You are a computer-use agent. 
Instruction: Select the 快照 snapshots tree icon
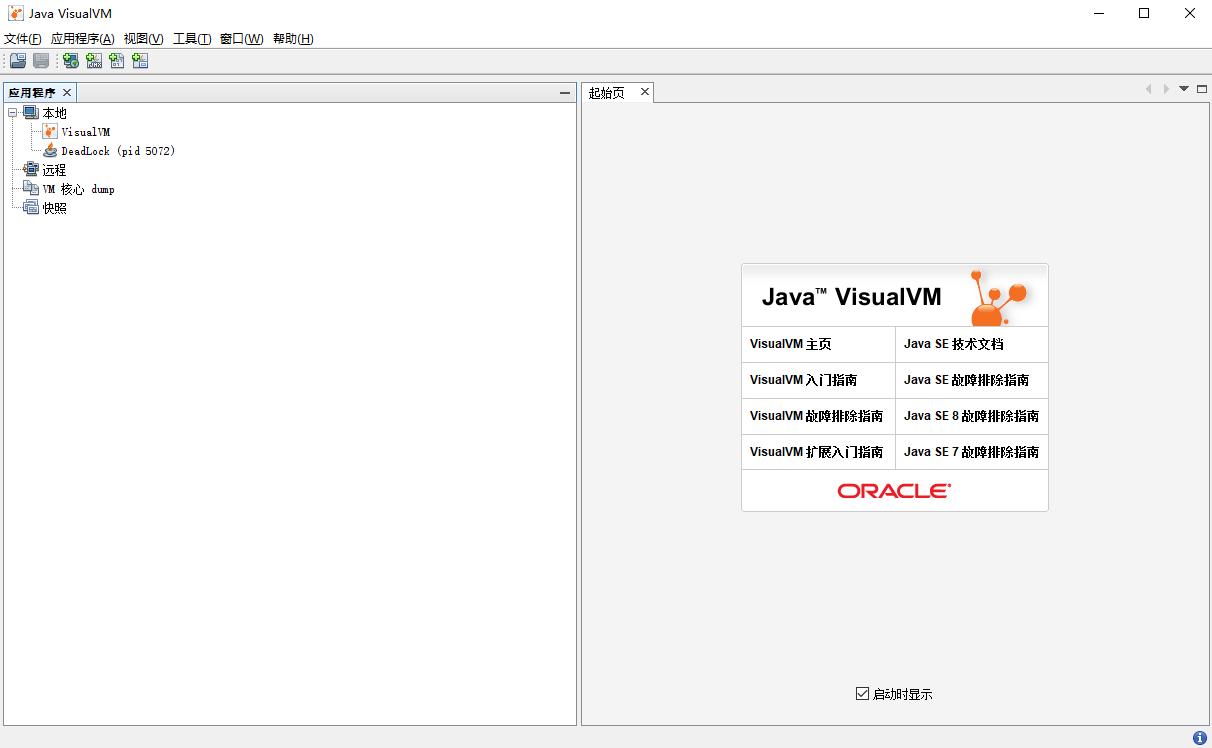31,208
